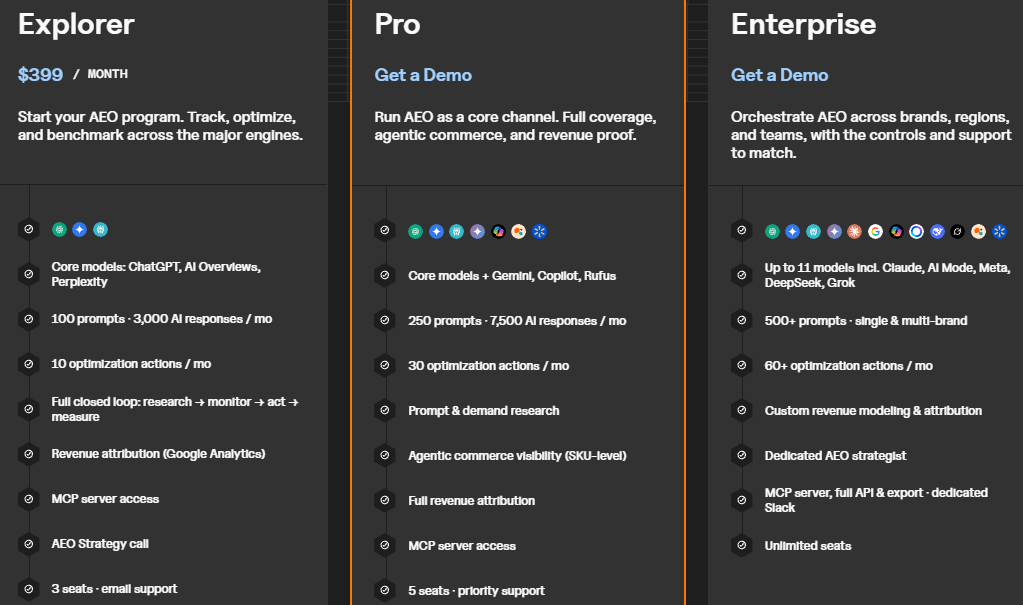Click the Copilot icon in the Enterprise plan

896,232
